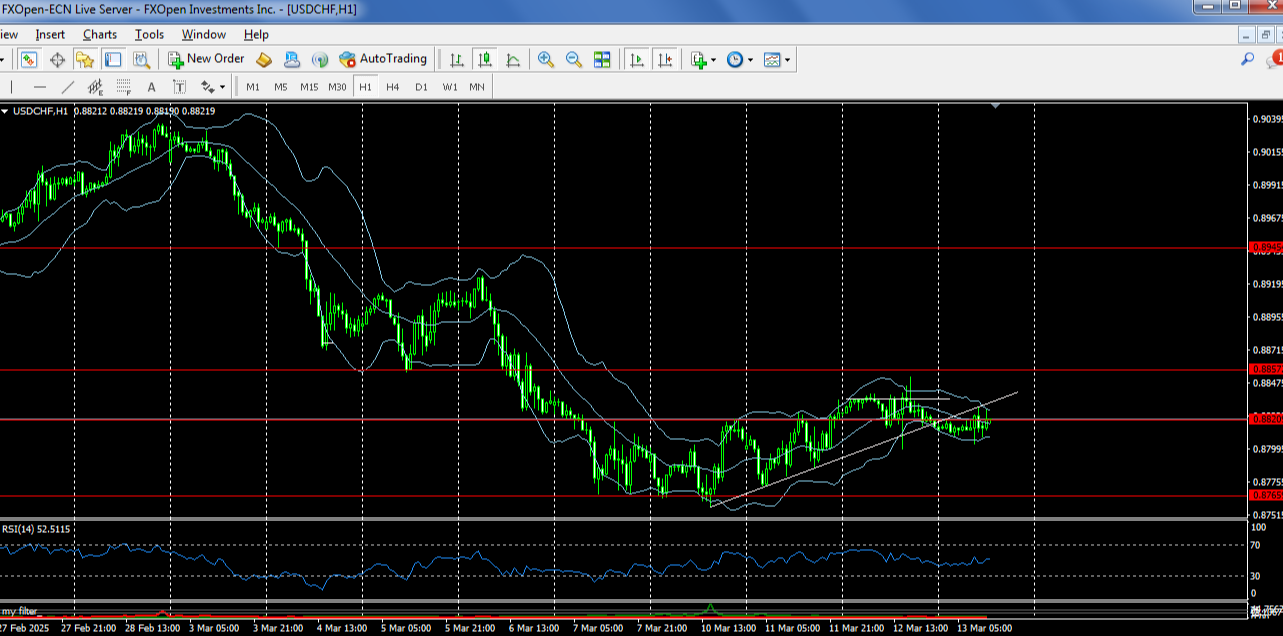Click the RSI(14) 52.5115 indicator label

(x=38, y=529)
